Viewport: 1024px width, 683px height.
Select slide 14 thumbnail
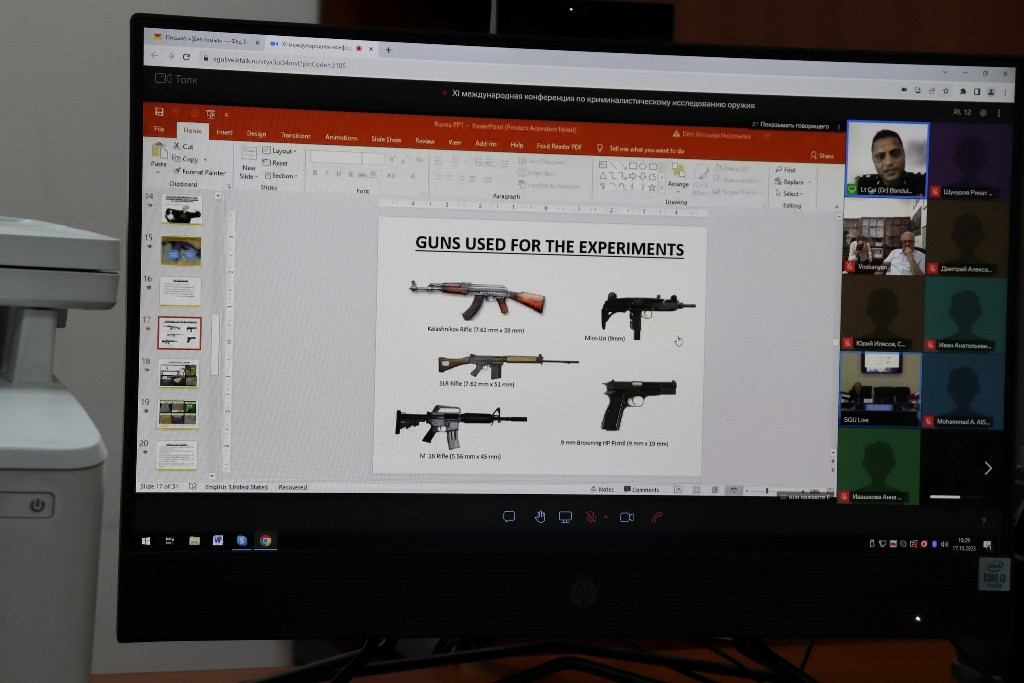click(182, 209)
